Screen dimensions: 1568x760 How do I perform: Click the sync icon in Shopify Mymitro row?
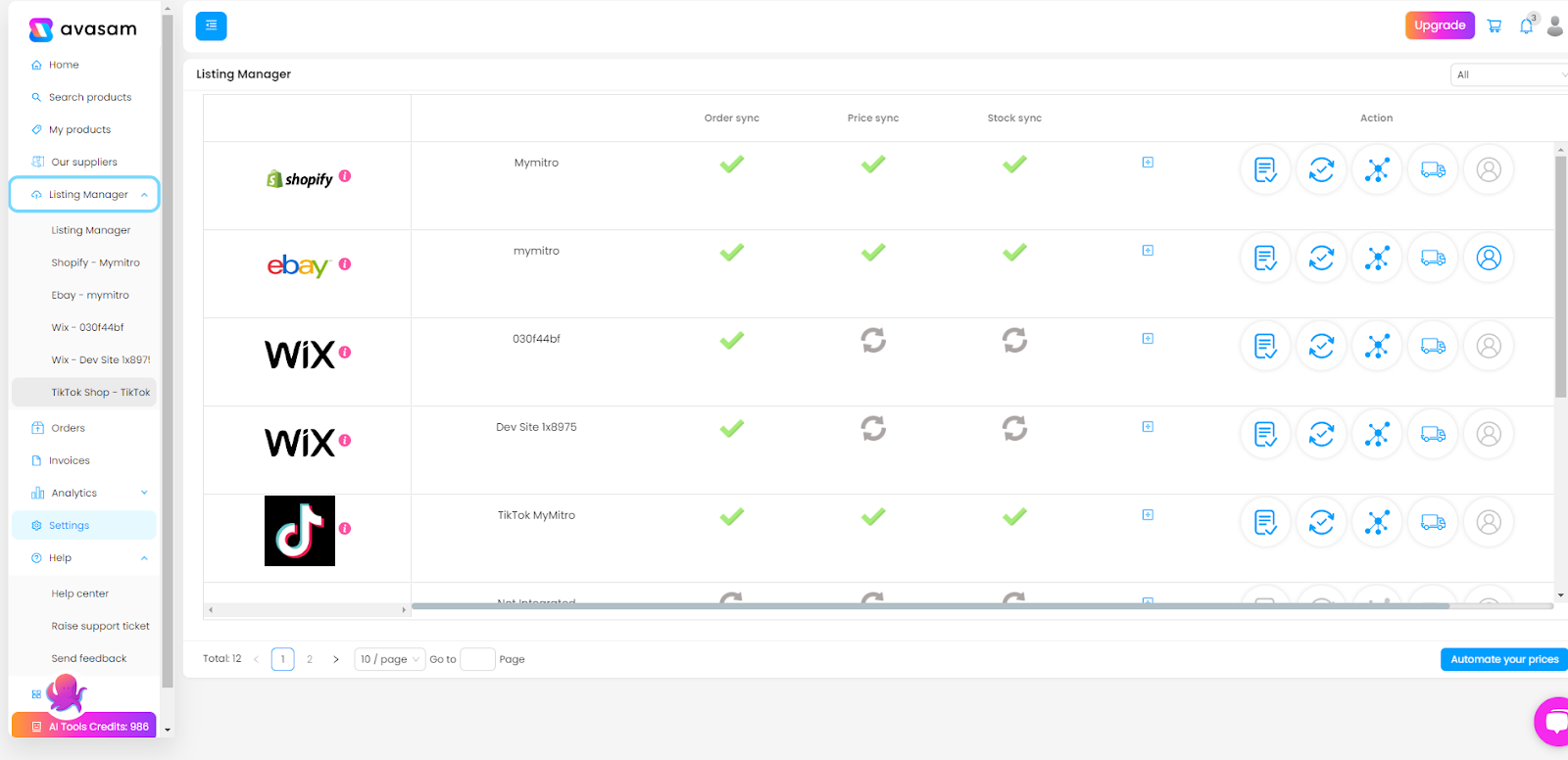(1321, 169)
